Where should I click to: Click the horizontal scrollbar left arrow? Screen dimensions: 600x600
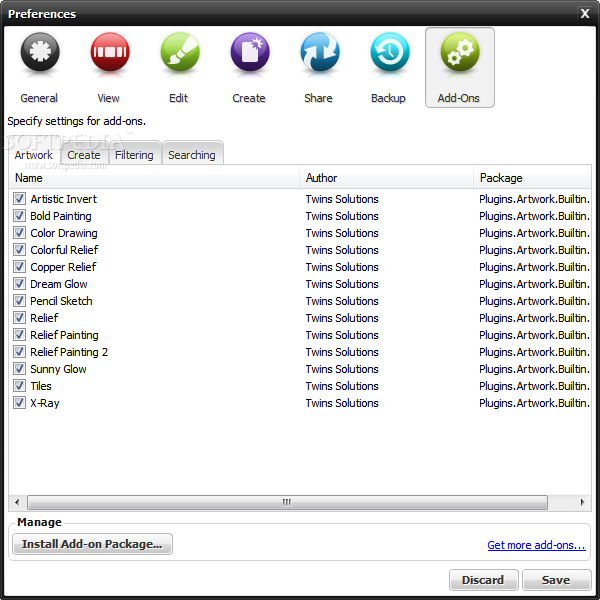pos(17,502)
